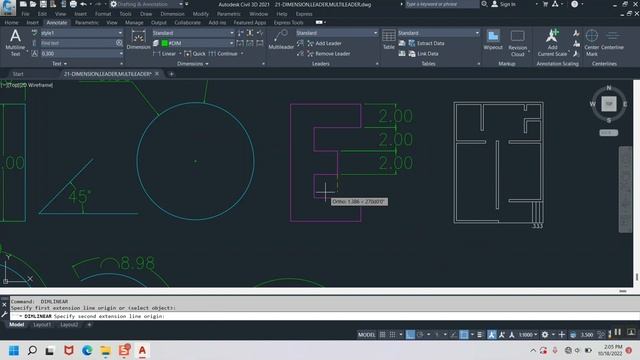Toggle Ortho mode in status bar
The width and height of the screenshot is (640, 360).
pos(410,335)
